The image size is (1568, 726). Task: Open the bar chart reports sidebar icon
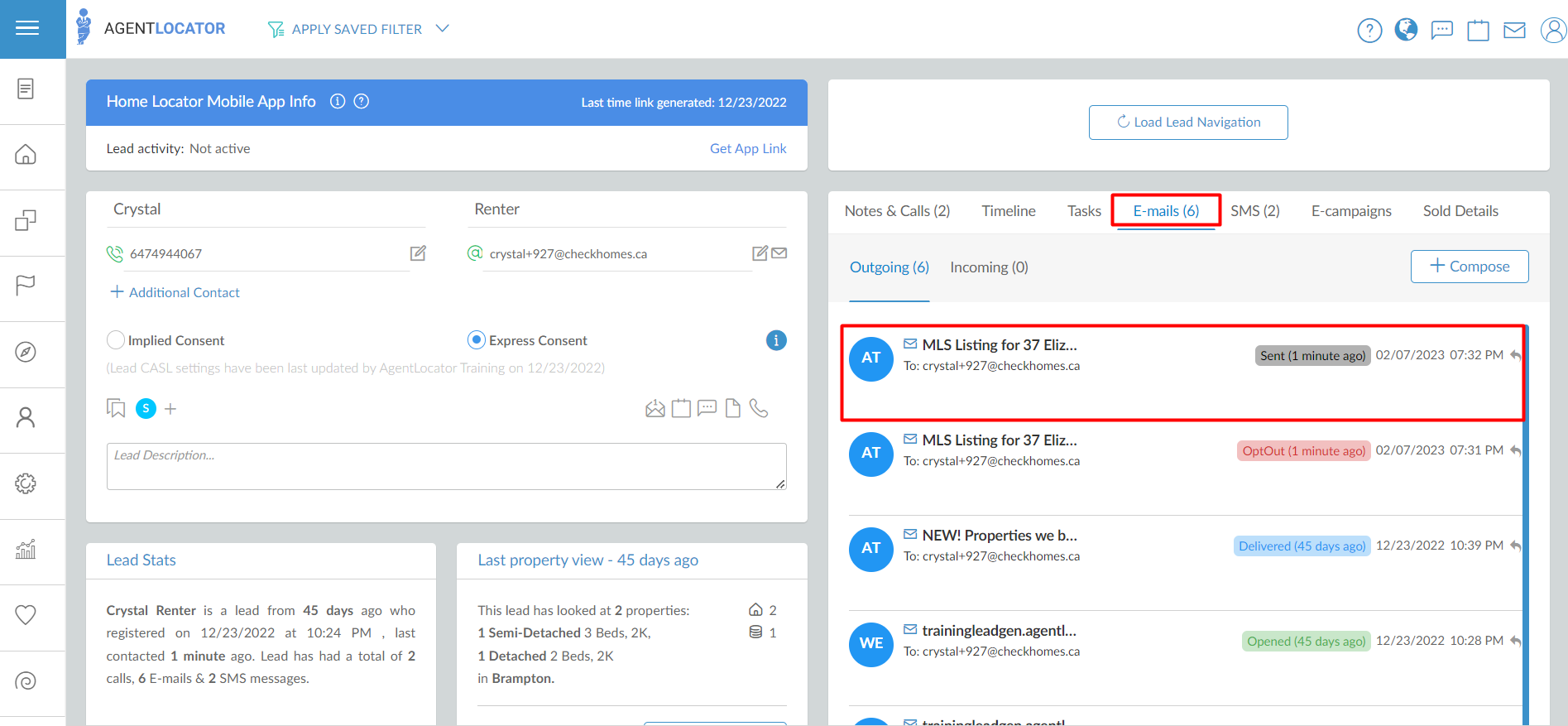[26, 549]
